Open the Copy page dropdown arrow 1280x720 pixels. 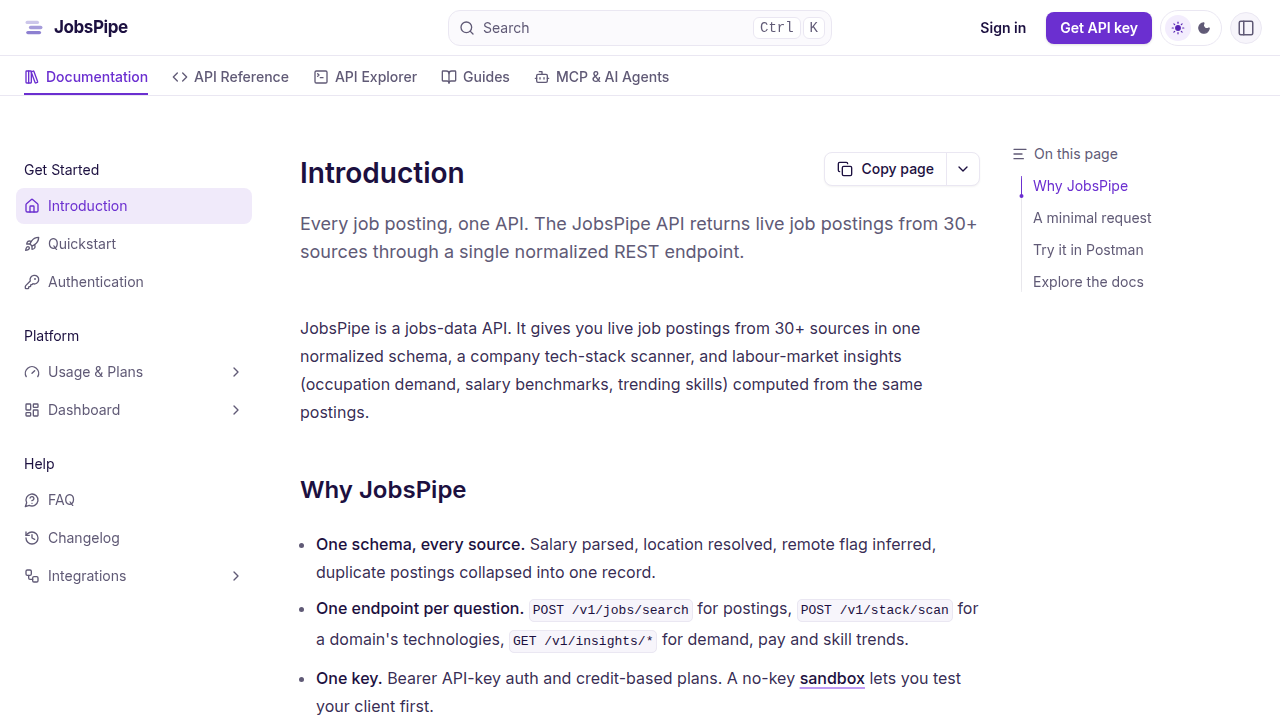click(963, 169)
